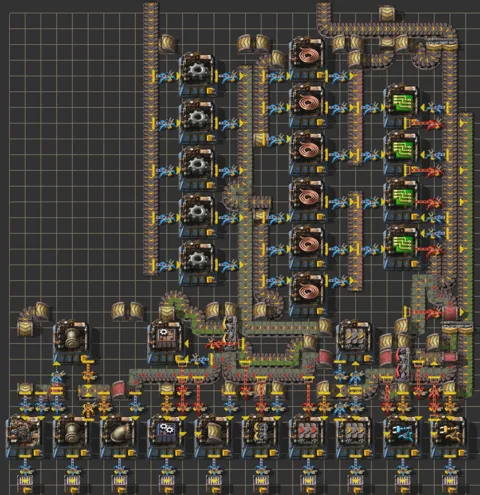Select the pipe-to-ground assembler in bottom row
Screen dimensions: 480x495
(119, 436)
